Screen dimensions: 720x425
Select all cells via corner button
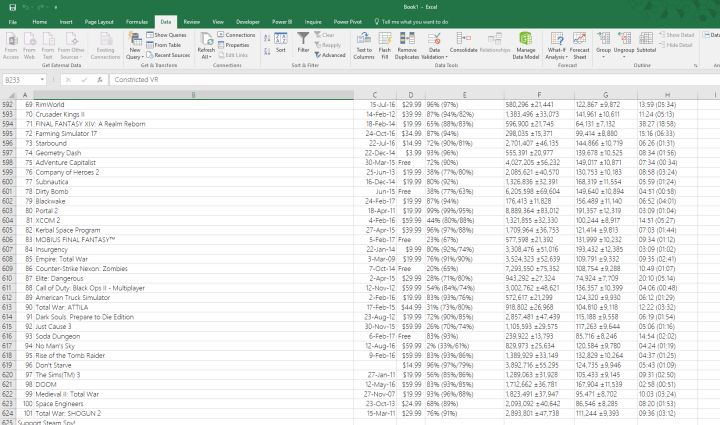pos(11,95)
